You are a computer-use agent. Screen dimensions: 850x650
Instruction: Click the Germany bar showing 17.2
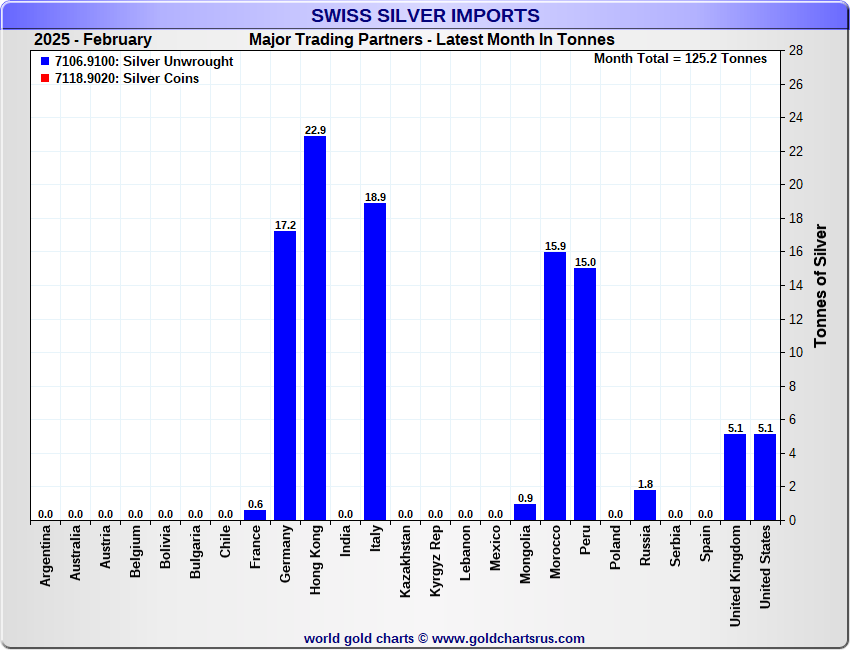pos(285,375)
